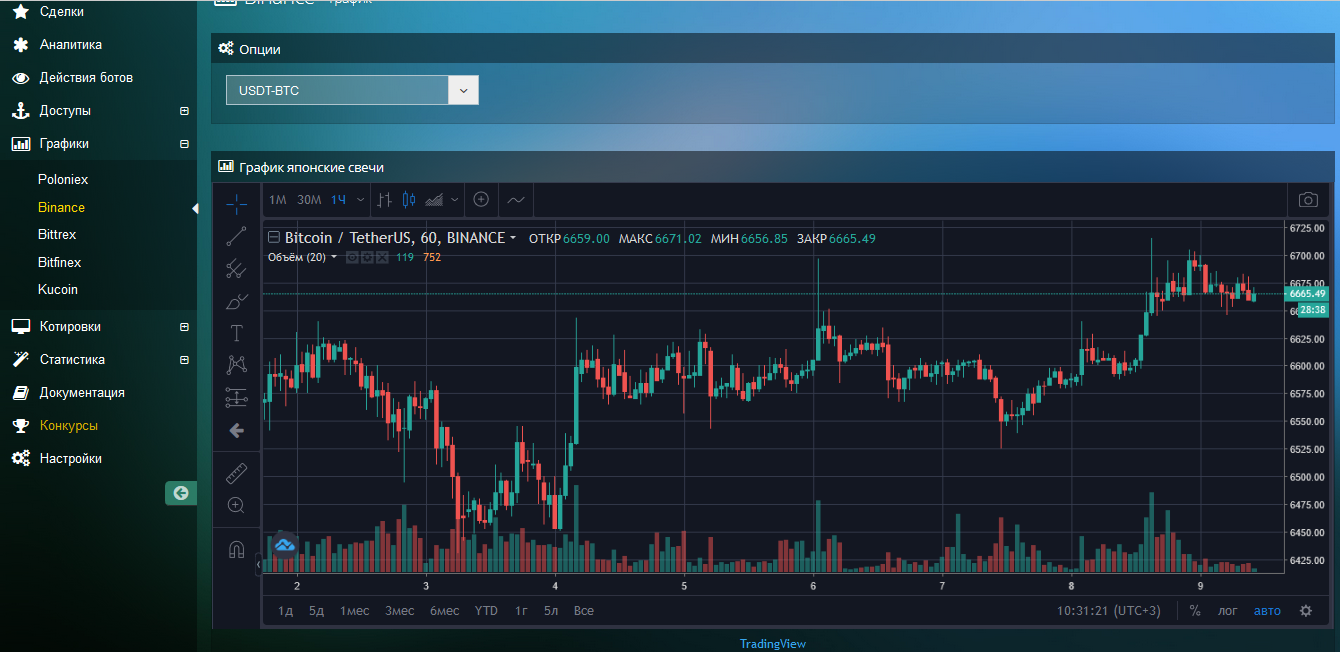Activate the text annotation tool
1340x652 pixels.
point(236,333)
